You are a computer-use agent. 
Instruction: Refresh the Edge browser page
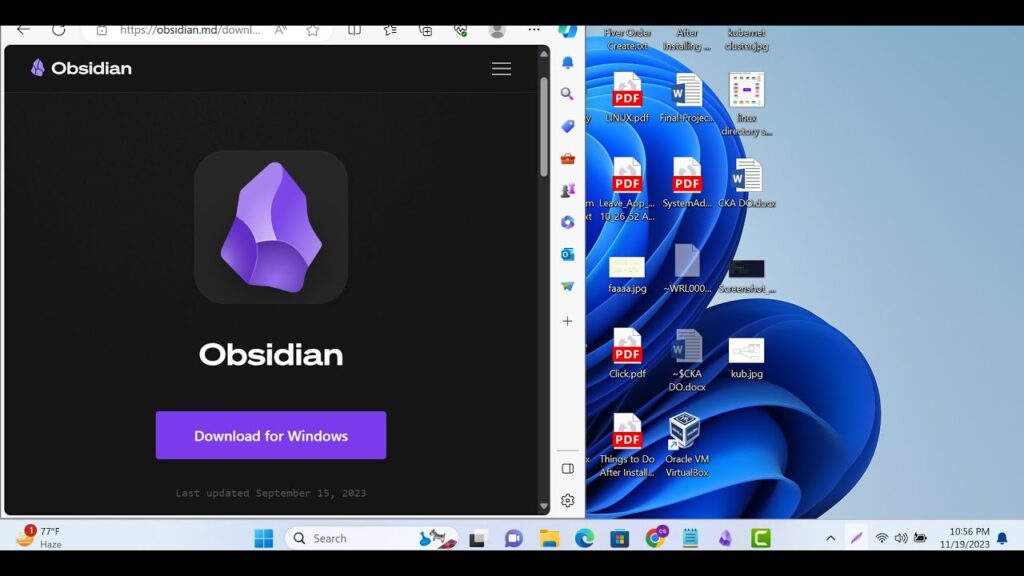(x=59, y=30)
